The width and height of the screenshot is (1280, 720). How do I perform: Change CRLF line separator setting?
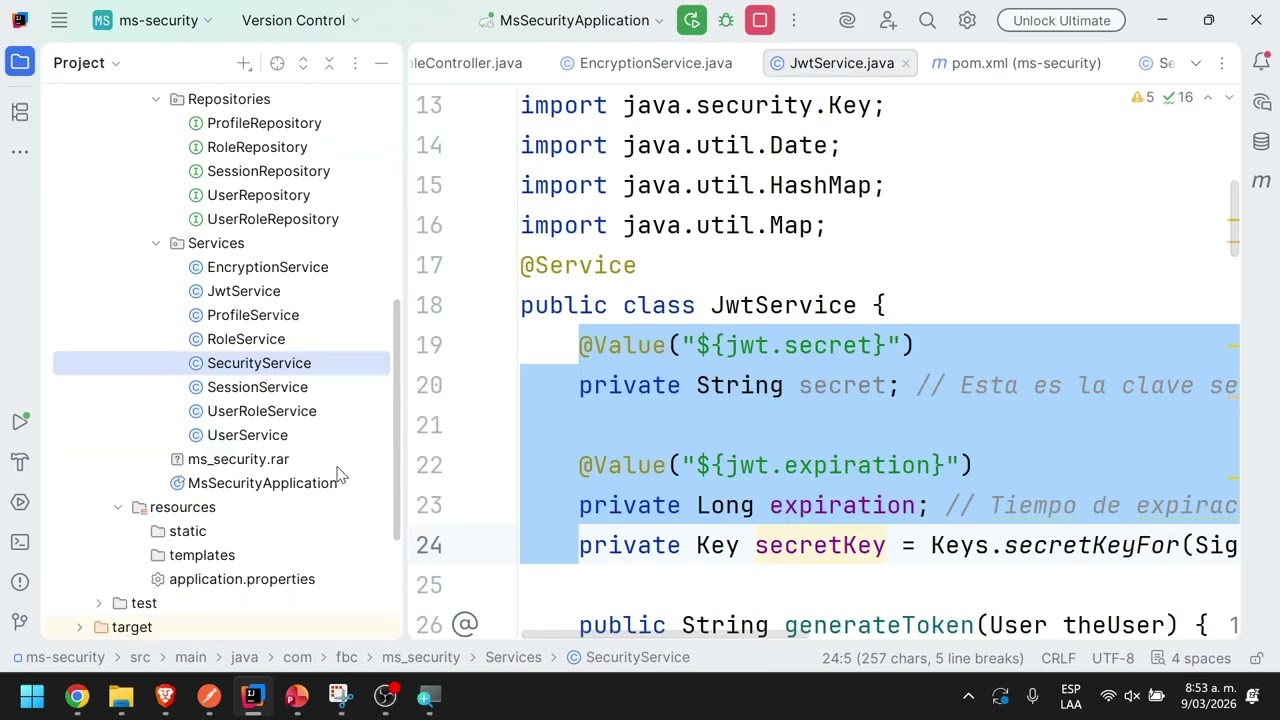[1058, 658]
